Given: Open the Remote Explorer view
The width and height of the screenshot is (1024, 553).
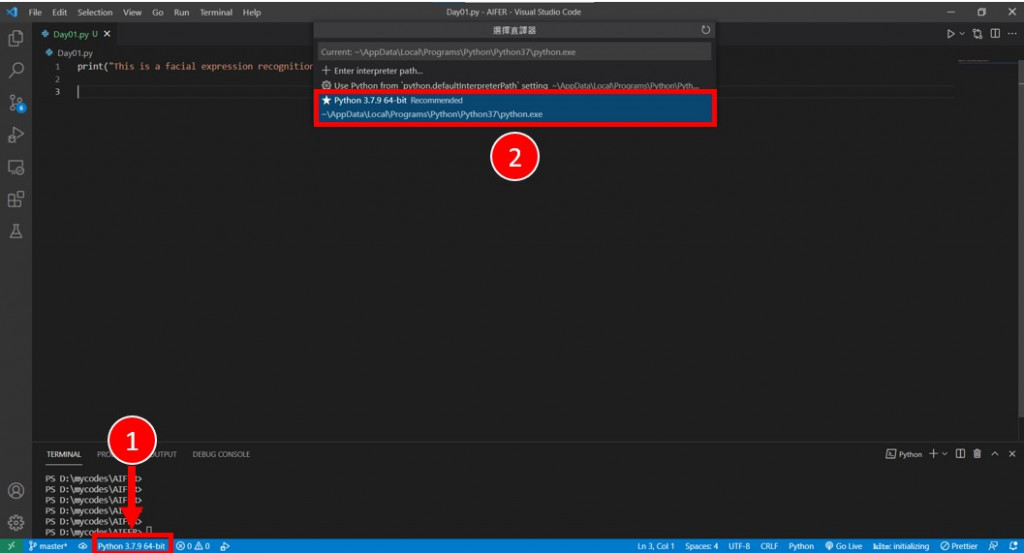Looking at the screenshot, I should (x=16, y=167).
